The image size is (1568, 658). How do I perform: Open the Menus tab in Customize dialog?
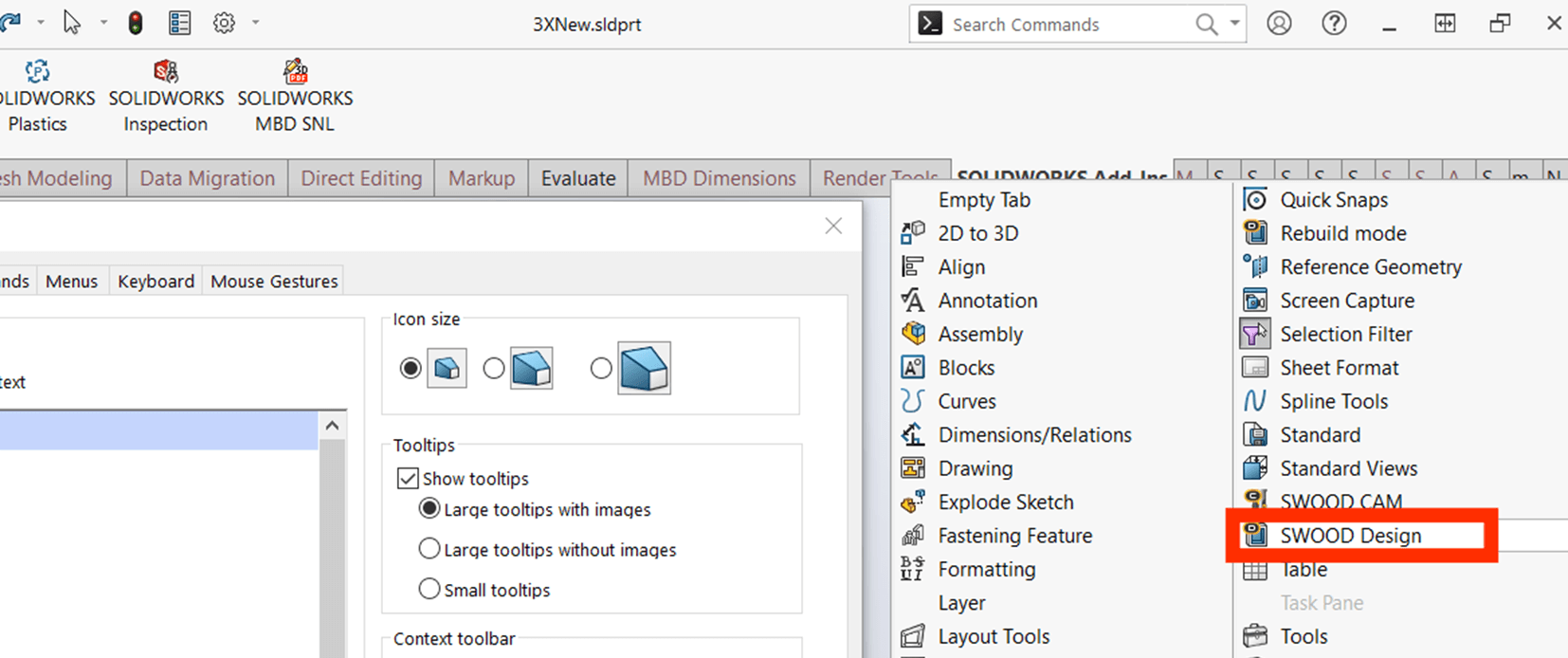click(71, 281)
